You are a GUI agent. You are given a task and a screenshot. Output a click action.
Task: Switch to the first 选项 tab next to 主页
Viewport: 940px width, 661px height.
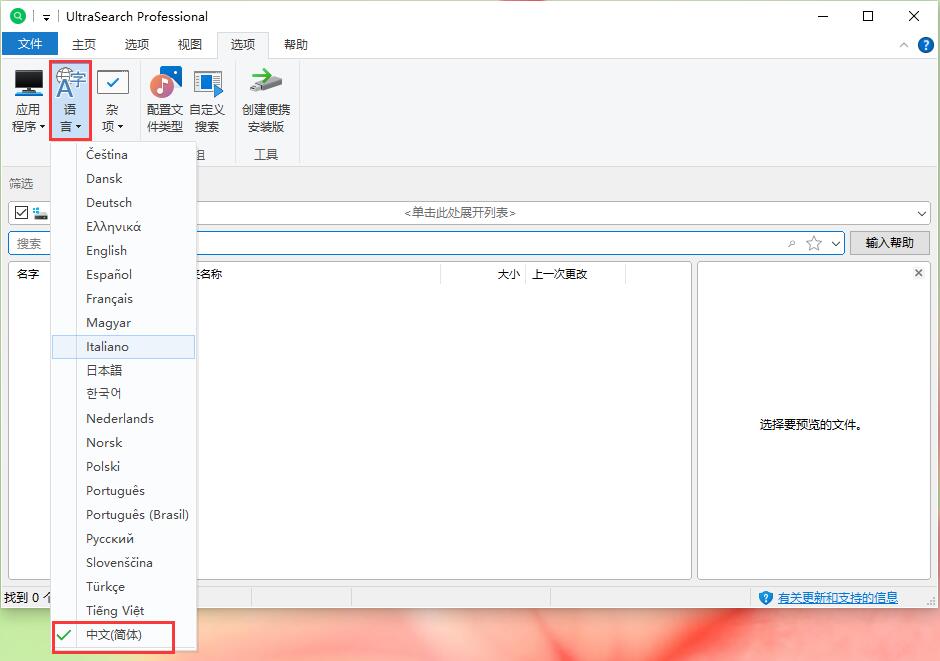click(x=137, y=44)
